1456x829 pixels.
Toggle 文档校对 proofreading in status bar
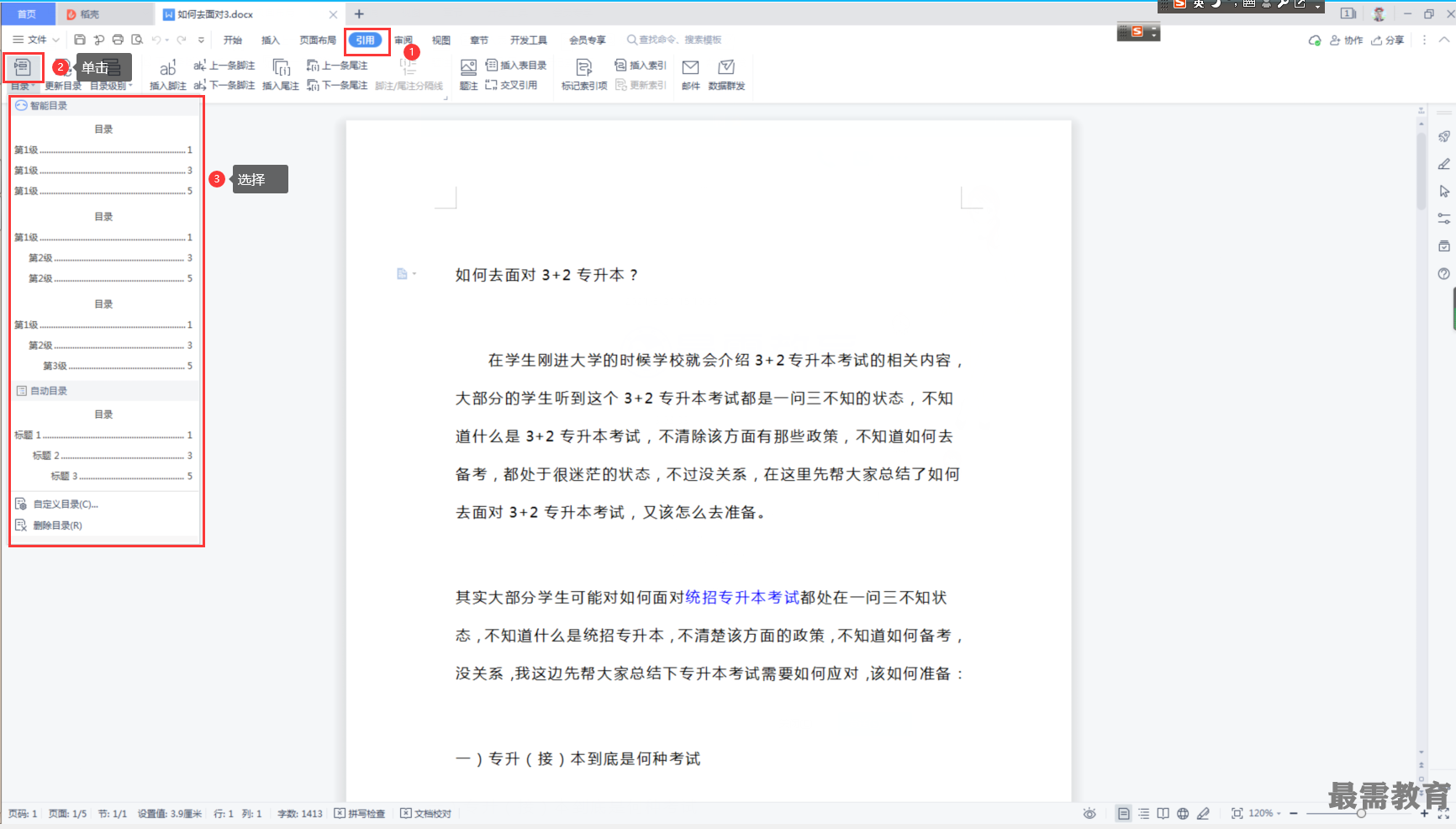point(425,814)
